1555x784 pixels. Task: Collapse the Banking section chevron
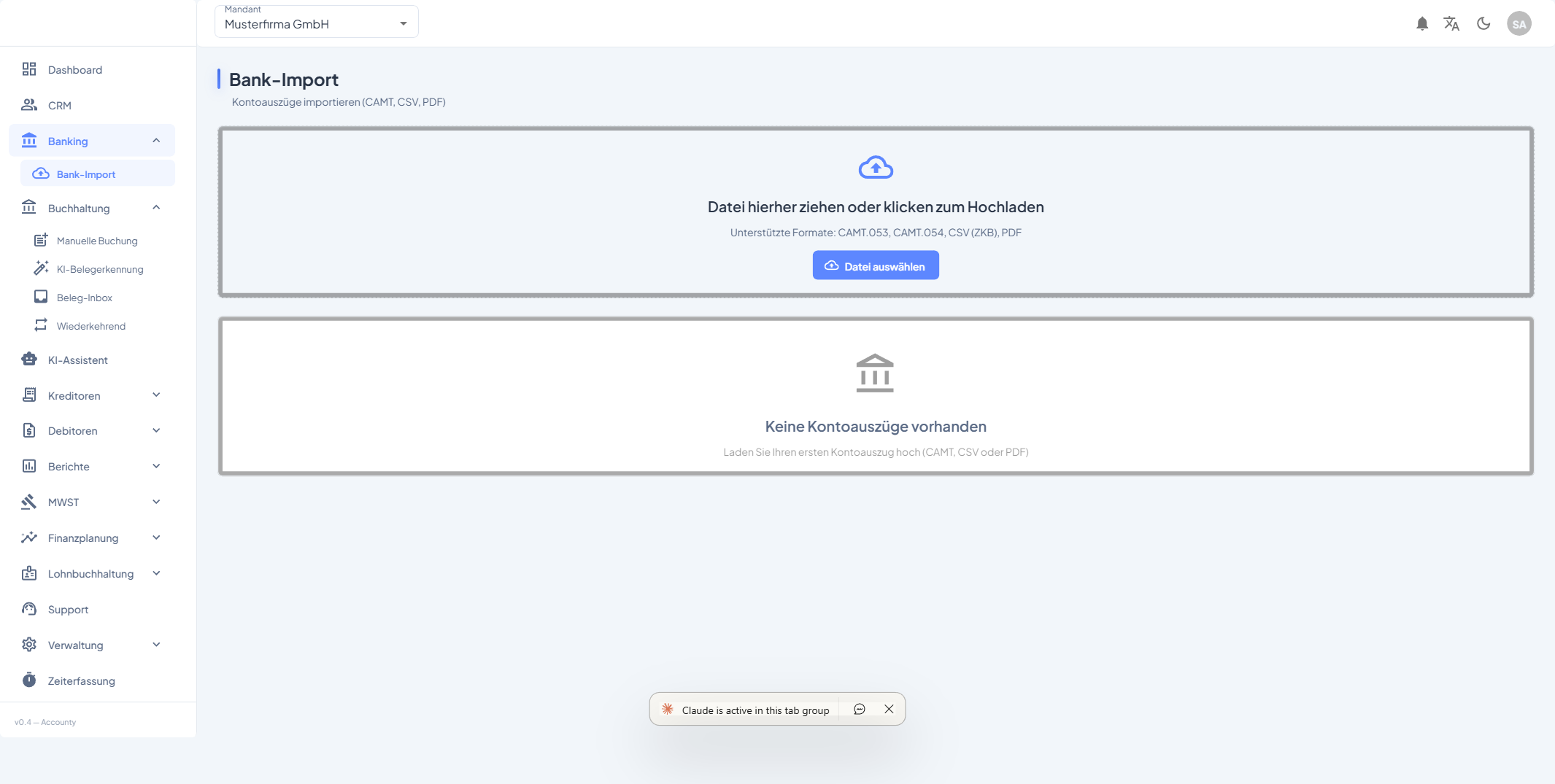(x=156, y=141)
